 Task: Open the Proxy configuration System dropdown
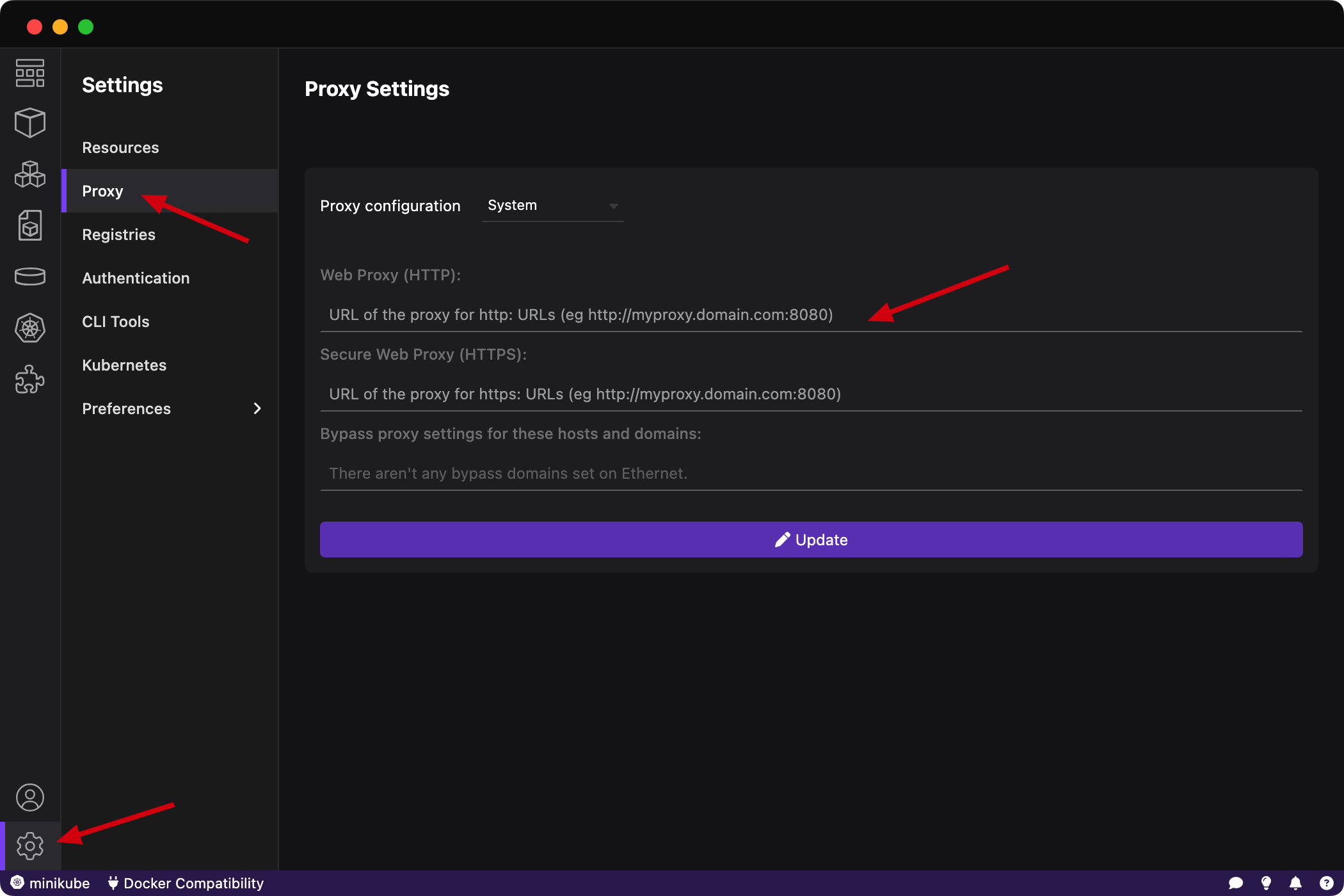tap(552, 206)
